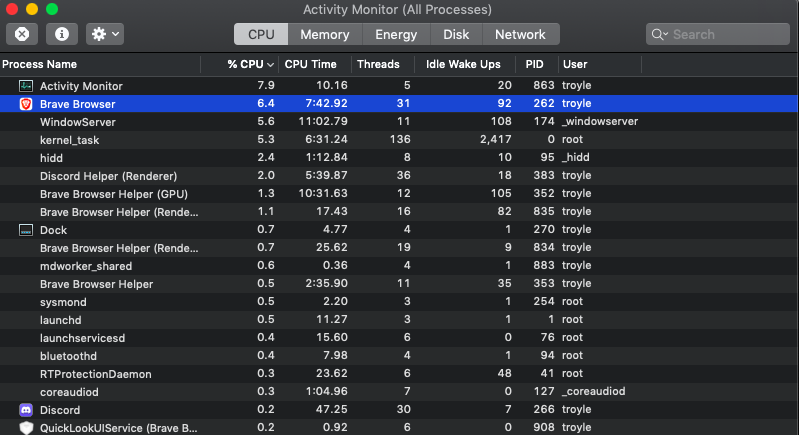The height and width of the screenshot is (435, 799).
Task: Switch to the CPU tab
Action: (261, 34)
